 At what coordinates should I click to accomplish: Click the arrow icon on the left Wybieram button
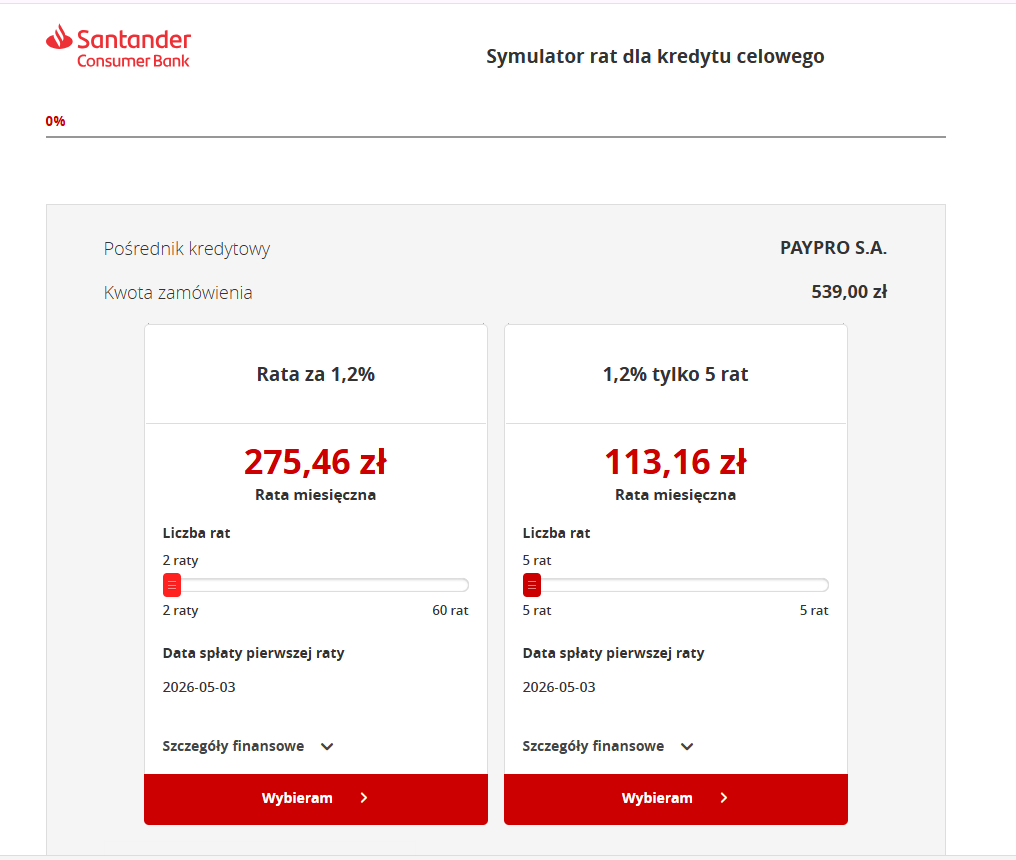(364, 798)
